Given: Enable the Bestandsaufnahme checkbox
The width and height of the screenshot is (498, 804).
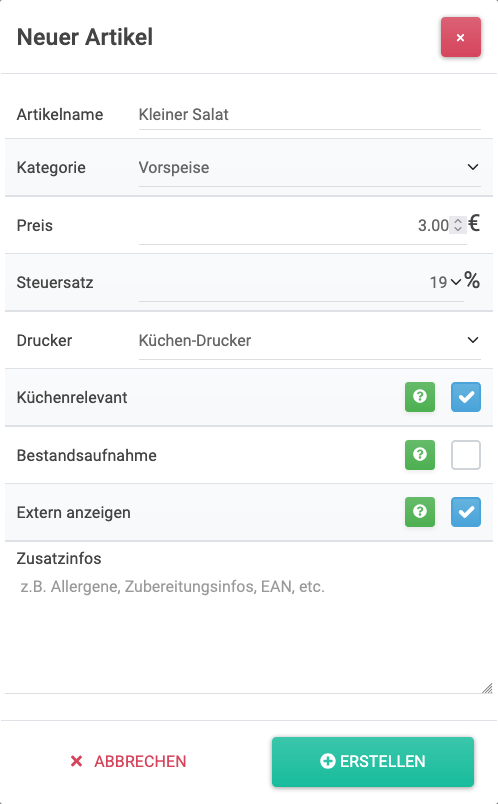Looking at the screenshot, I should pyautogui.click(x=466, y=455).
